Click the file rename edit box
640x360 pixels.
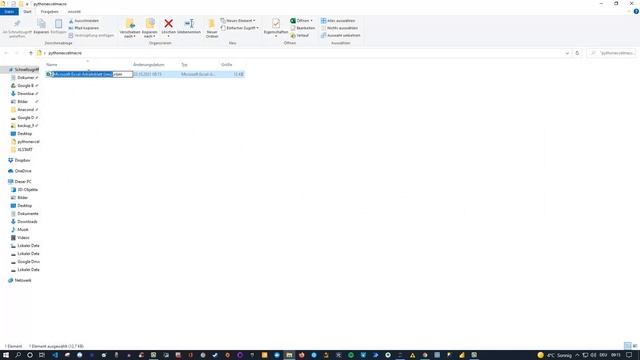[93, 74]
